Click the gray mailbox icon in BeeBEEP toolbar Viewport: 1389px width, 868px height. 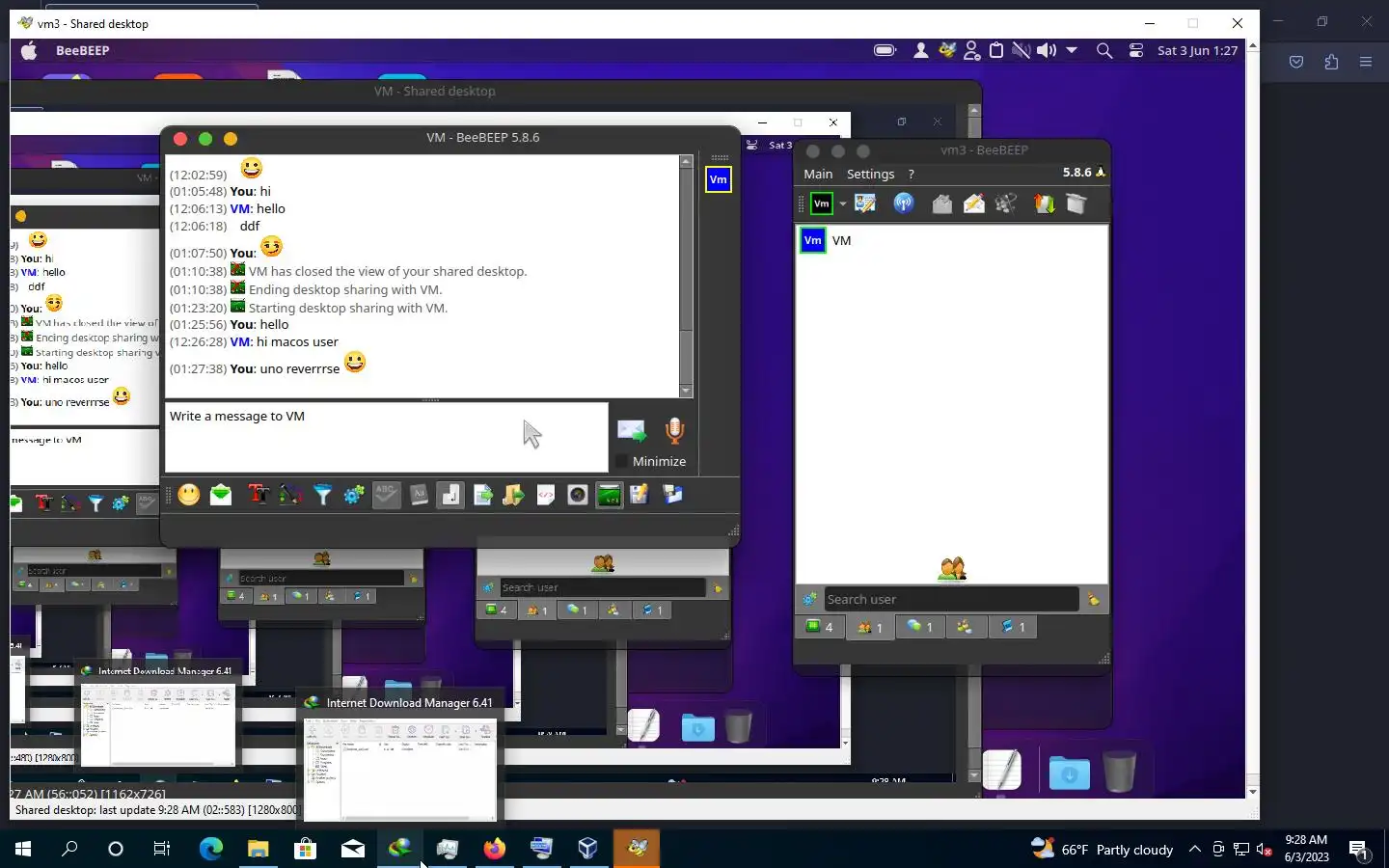point(942,203)
